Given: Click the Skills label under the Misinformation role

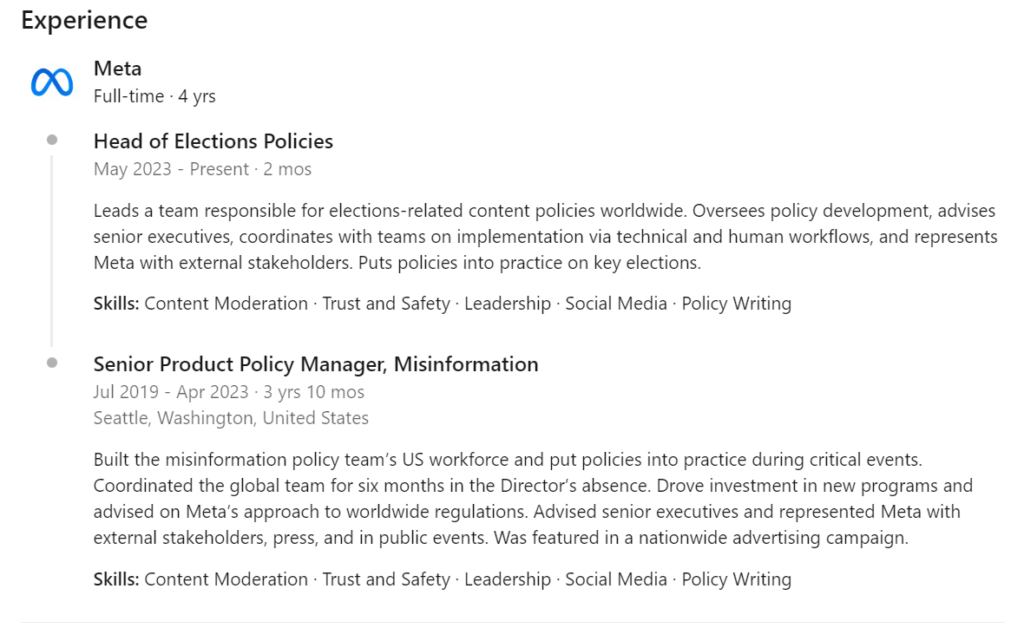Looking at the screenshot, I should (116, 579).
